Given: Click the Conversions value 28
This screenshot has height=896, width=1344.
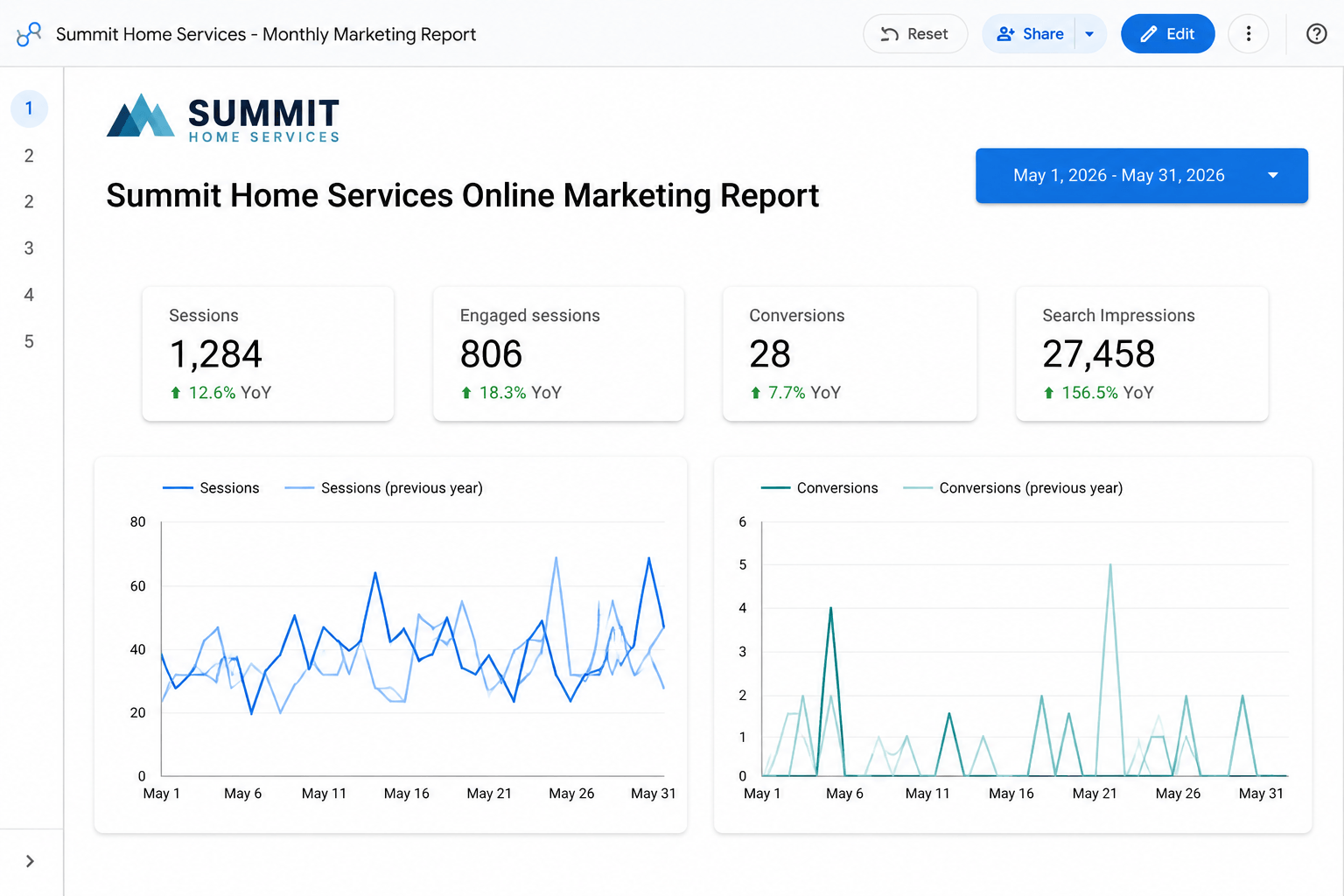Looking at the screenshot, I should [x=770, y=354].
